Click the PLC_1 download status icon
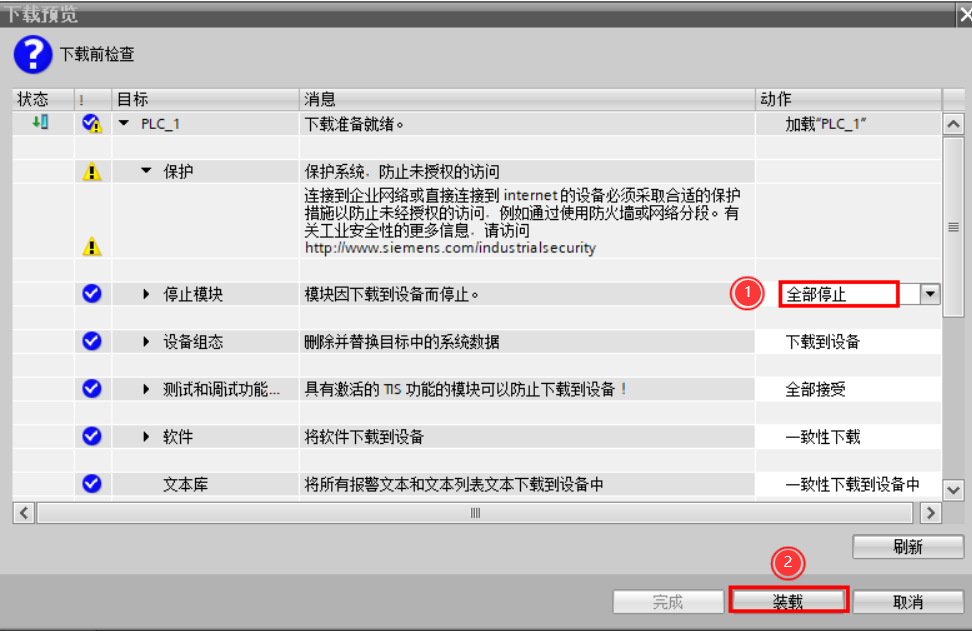 click(40, 122)
